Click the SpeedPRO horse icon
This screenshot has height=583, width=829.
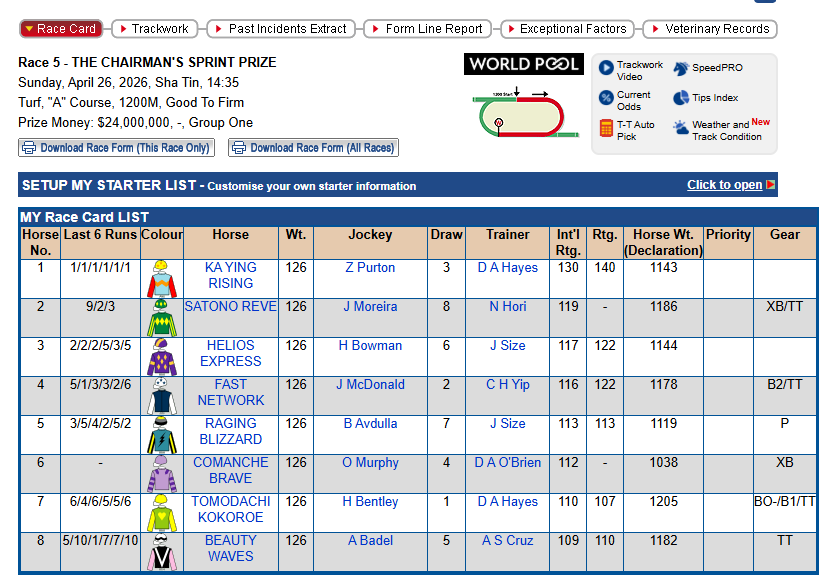(681, 69)
